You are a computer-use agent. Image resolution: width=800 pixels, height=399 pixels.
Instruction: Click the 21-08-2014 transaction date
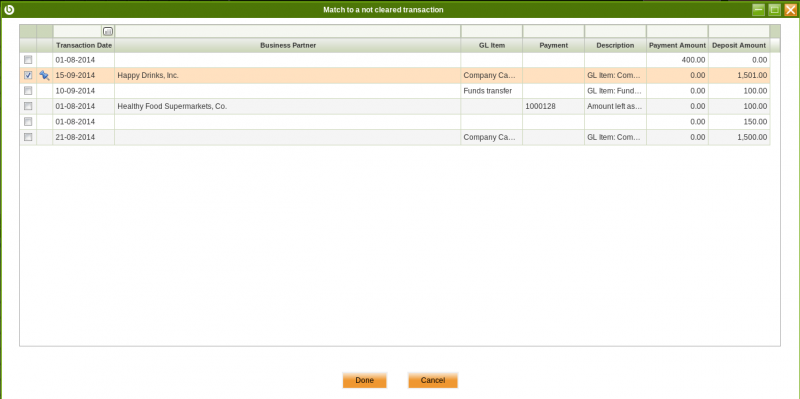(76, 137)
